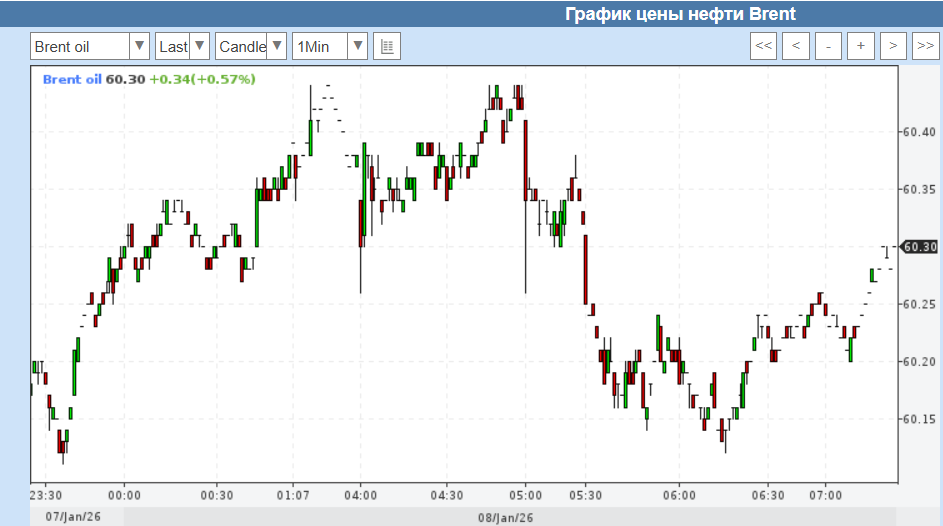This screenshot has width=943, height=526.
Task: Zoom out using the minus button
Action: click(x=828, y=46)
